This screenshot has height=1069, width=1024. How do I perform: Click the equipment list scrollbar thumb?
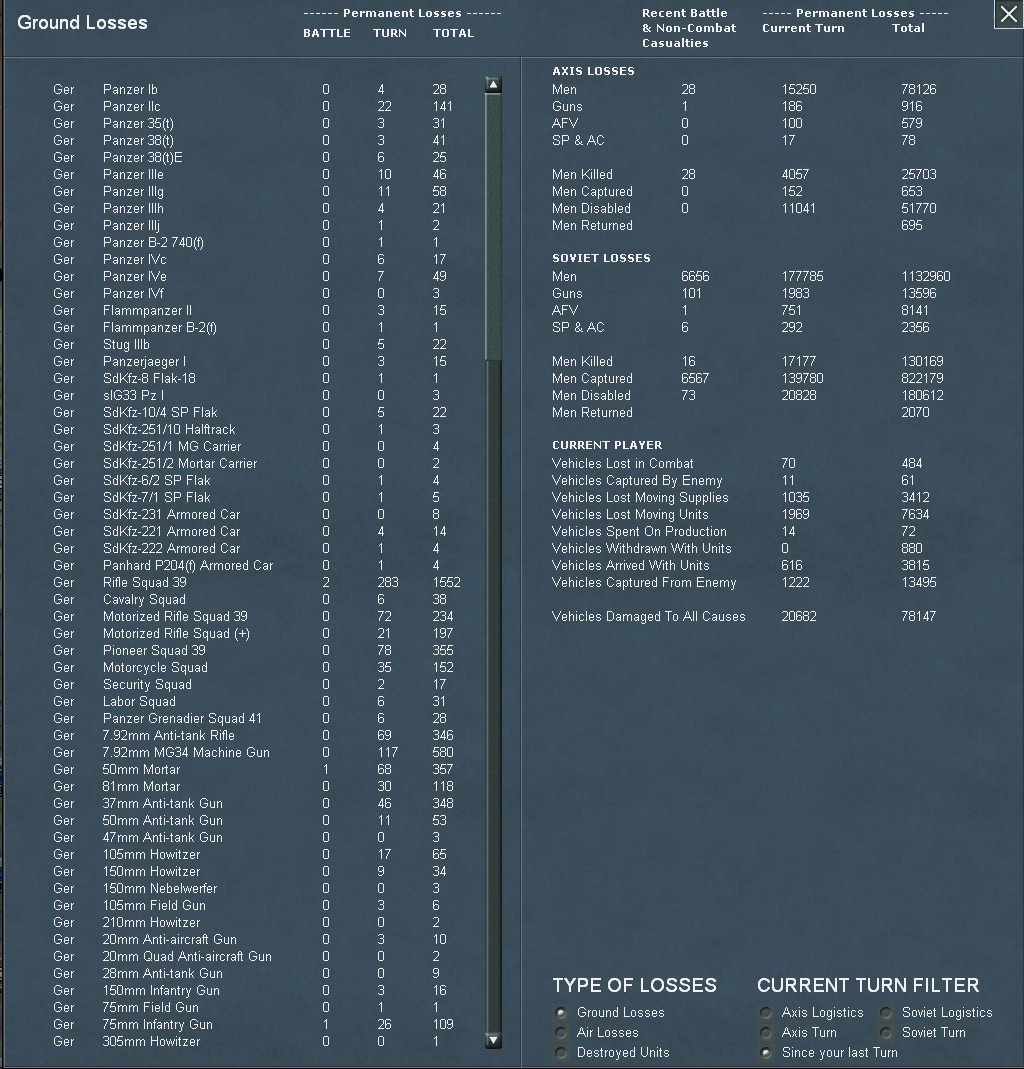(x=493, y=227)
